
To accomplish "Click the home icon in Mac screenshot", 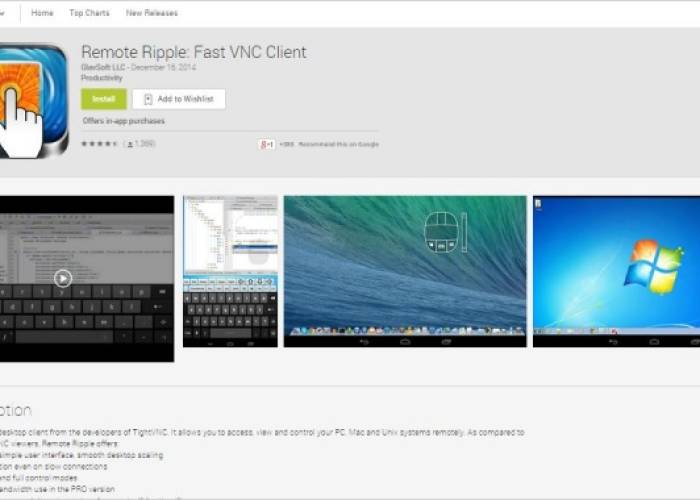I will coord(405,342).
